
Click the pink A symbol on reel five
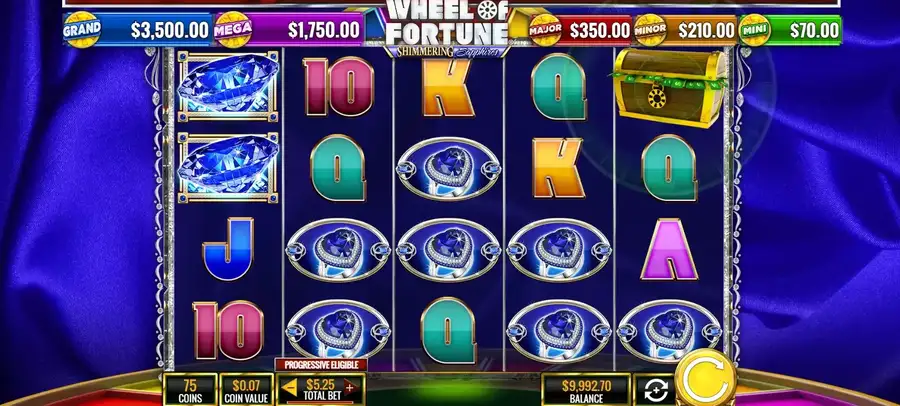point(669,249)
